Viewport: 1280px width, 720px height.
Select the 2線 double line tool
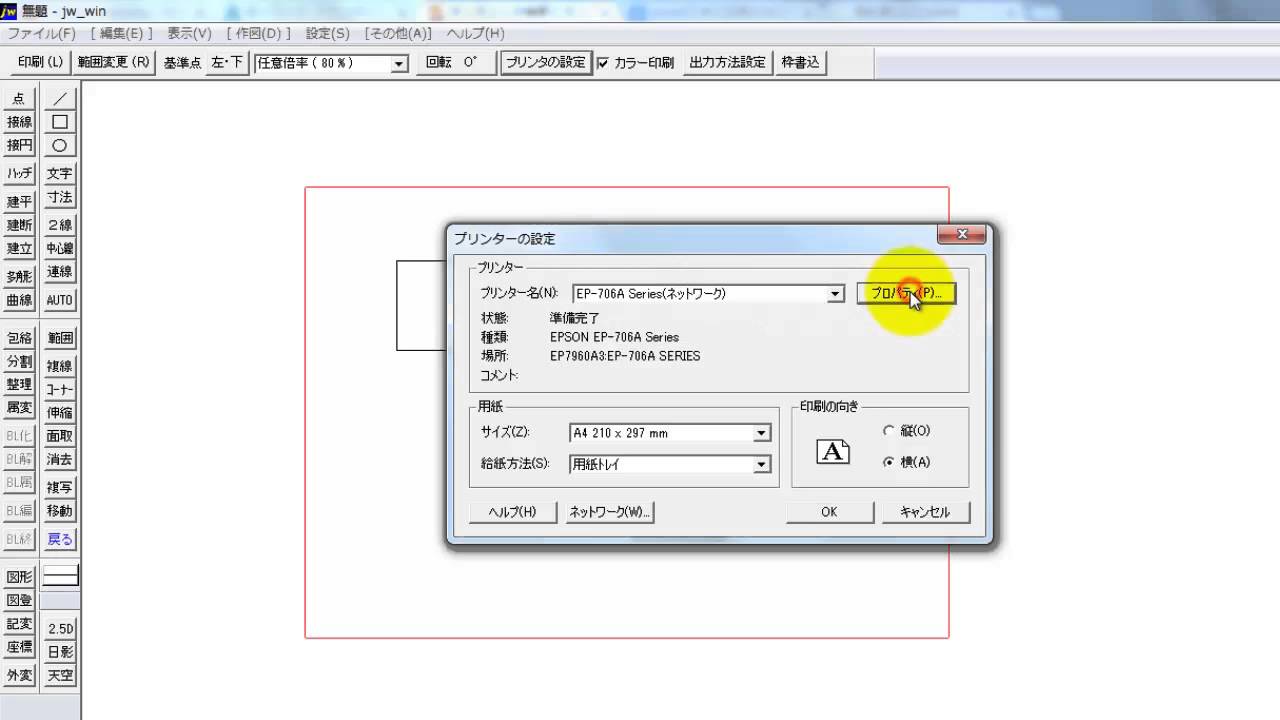click(x=60, y=225)
